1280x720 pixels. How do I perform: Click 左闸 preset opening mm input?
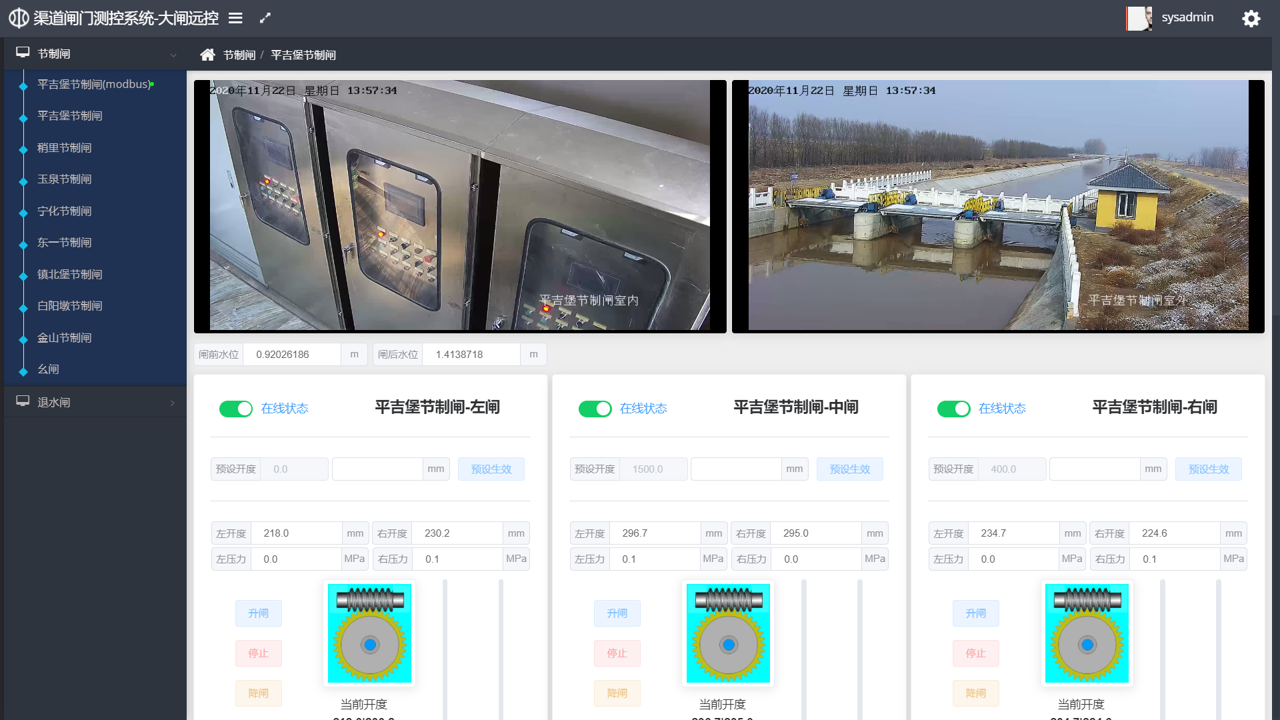(377, 469)
